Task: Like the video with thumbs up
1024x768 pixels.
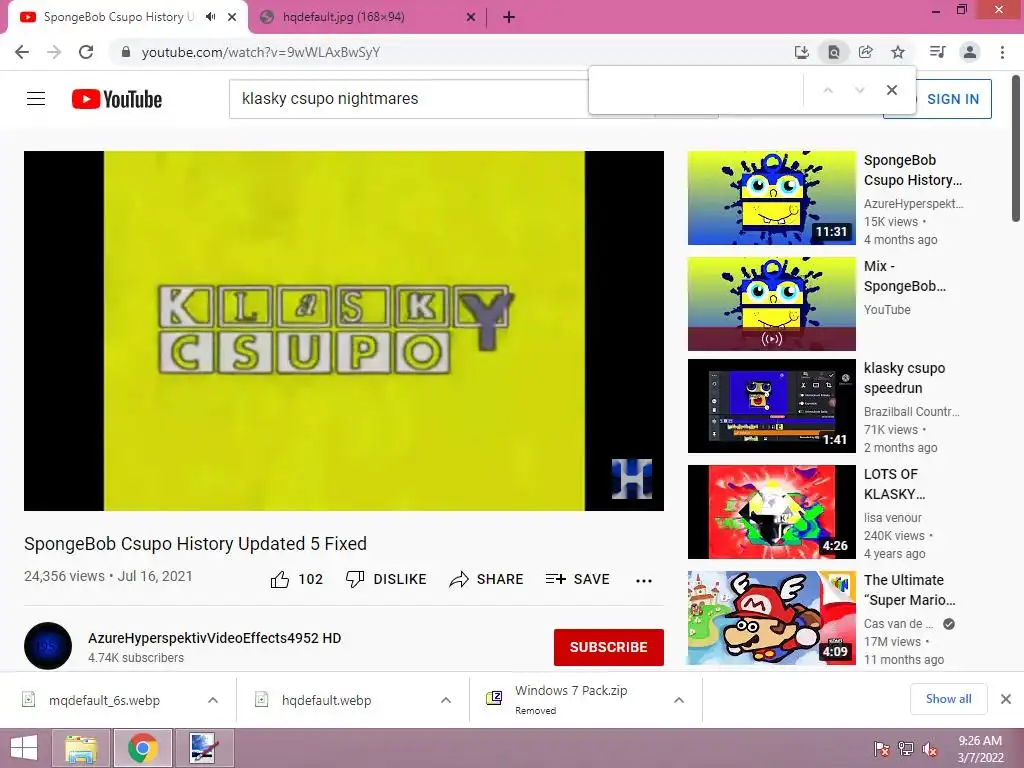Action: 296,579
